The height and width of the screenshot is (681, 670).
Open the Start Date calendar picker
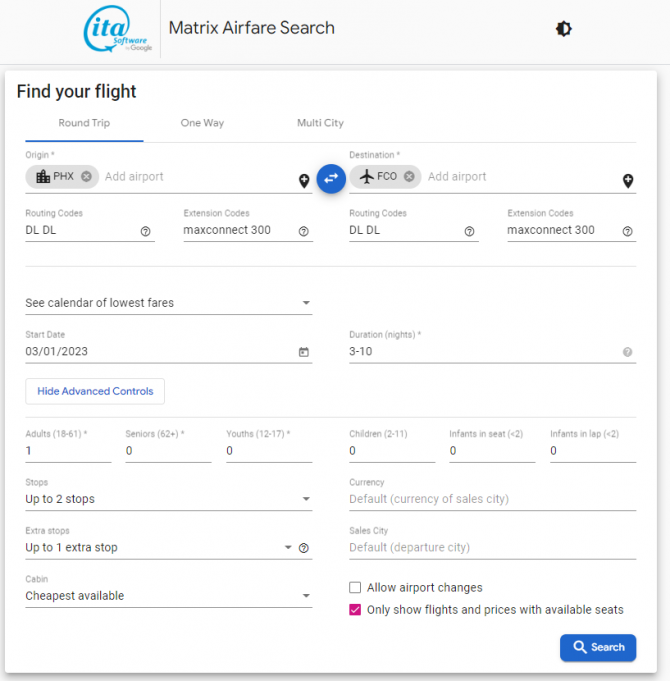pyautogui.click(x=304, y=352)
